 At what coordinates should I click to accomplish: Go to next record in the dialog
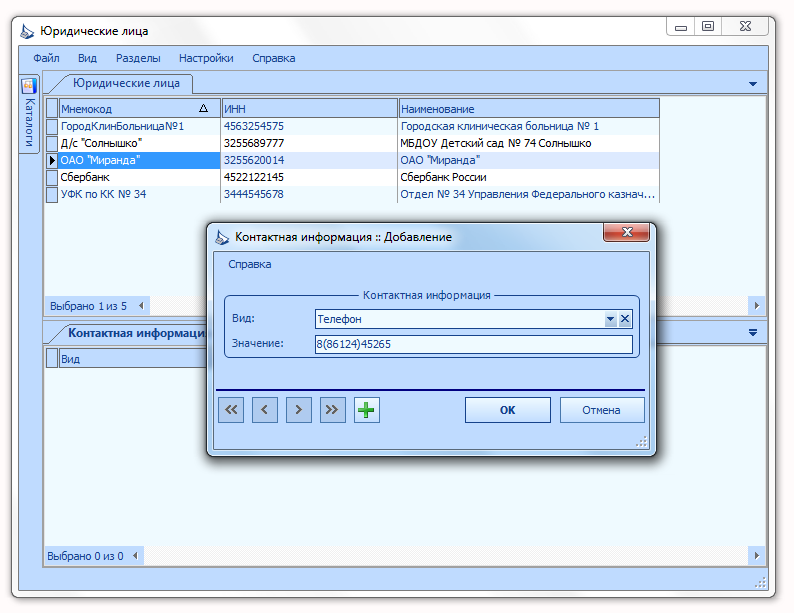pyautogui.click(x=299, y=410)
